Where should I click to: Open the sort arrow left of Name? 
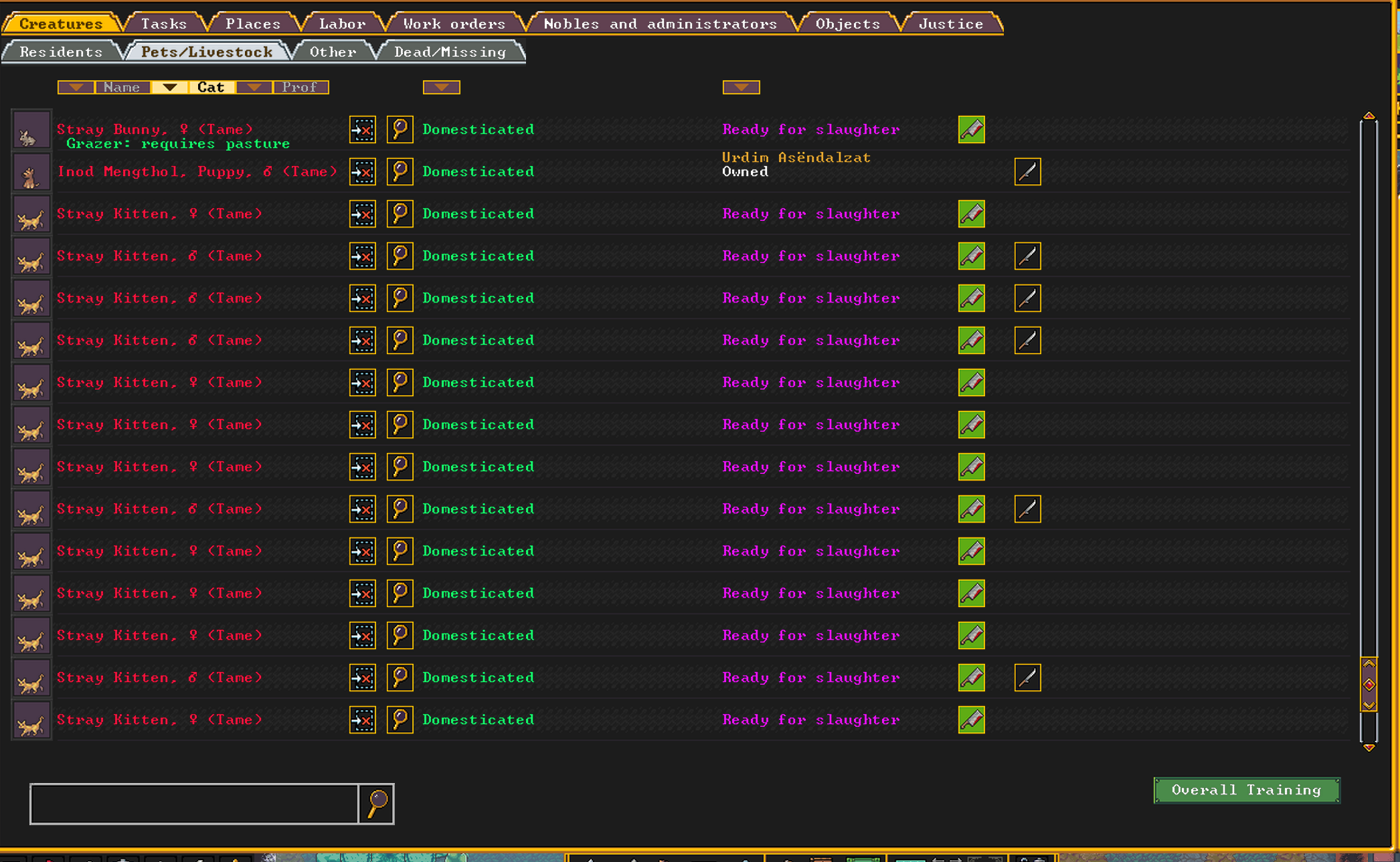point(76,88)
